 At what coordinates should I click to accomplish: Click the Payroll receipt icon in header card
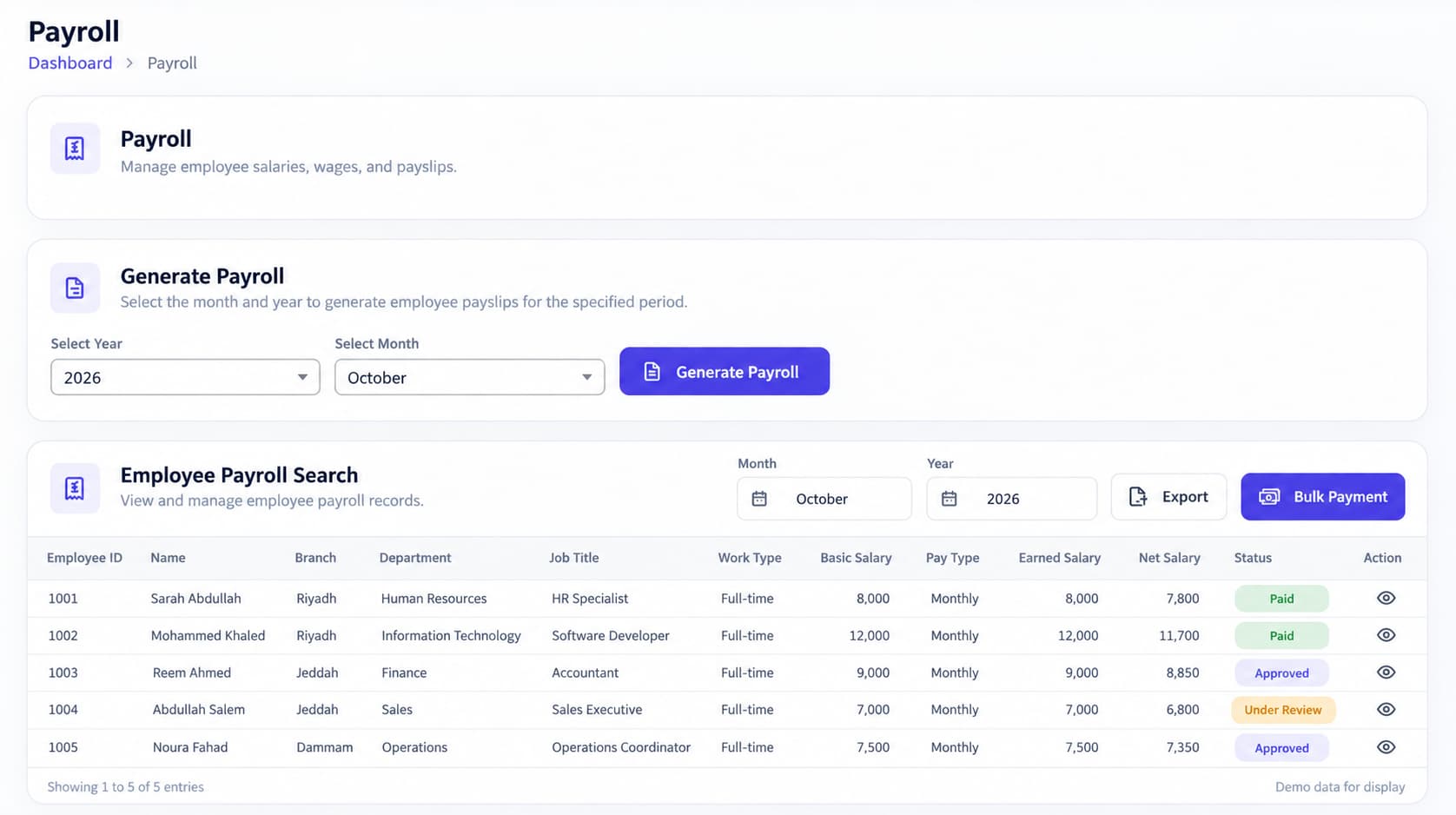pyautogui.click(x=75, y=149)
